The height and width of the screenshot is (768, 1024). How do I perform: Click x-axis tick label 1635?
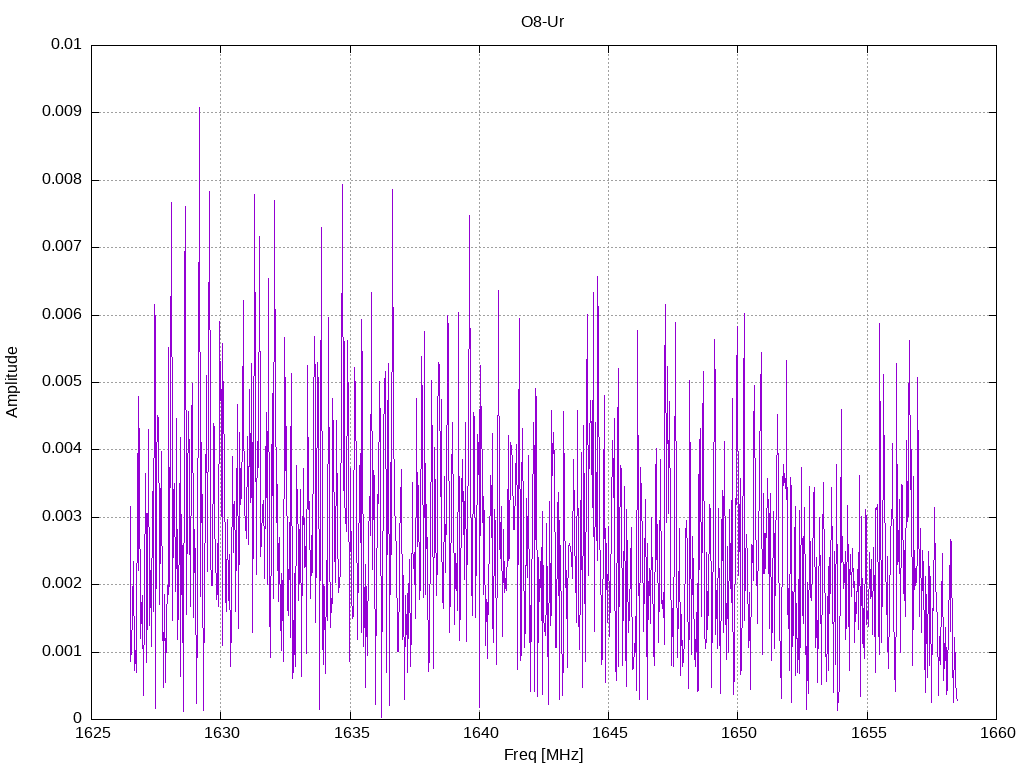(351, 733)
